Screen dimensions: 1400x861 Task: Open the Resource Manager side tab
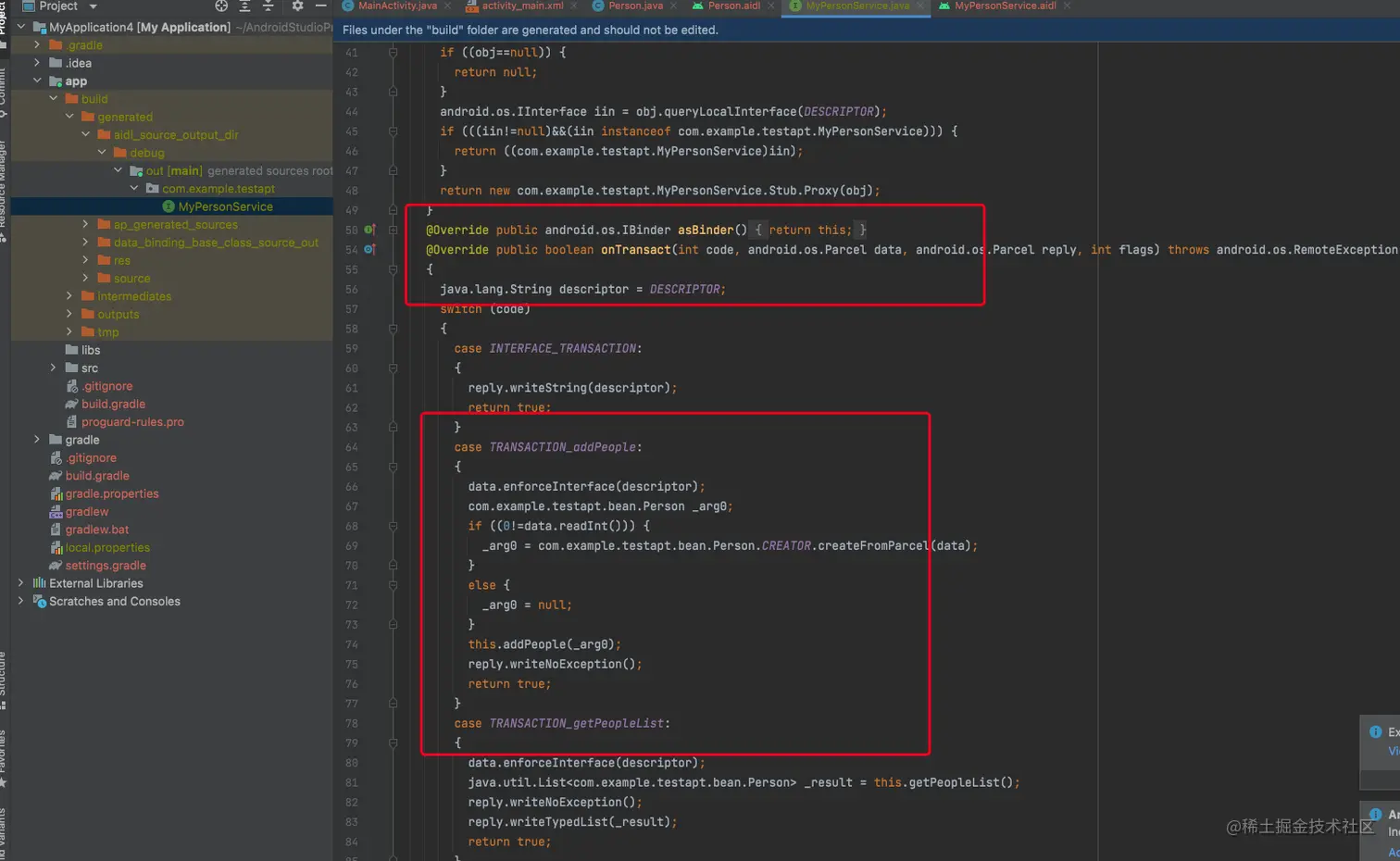point(4,190)
